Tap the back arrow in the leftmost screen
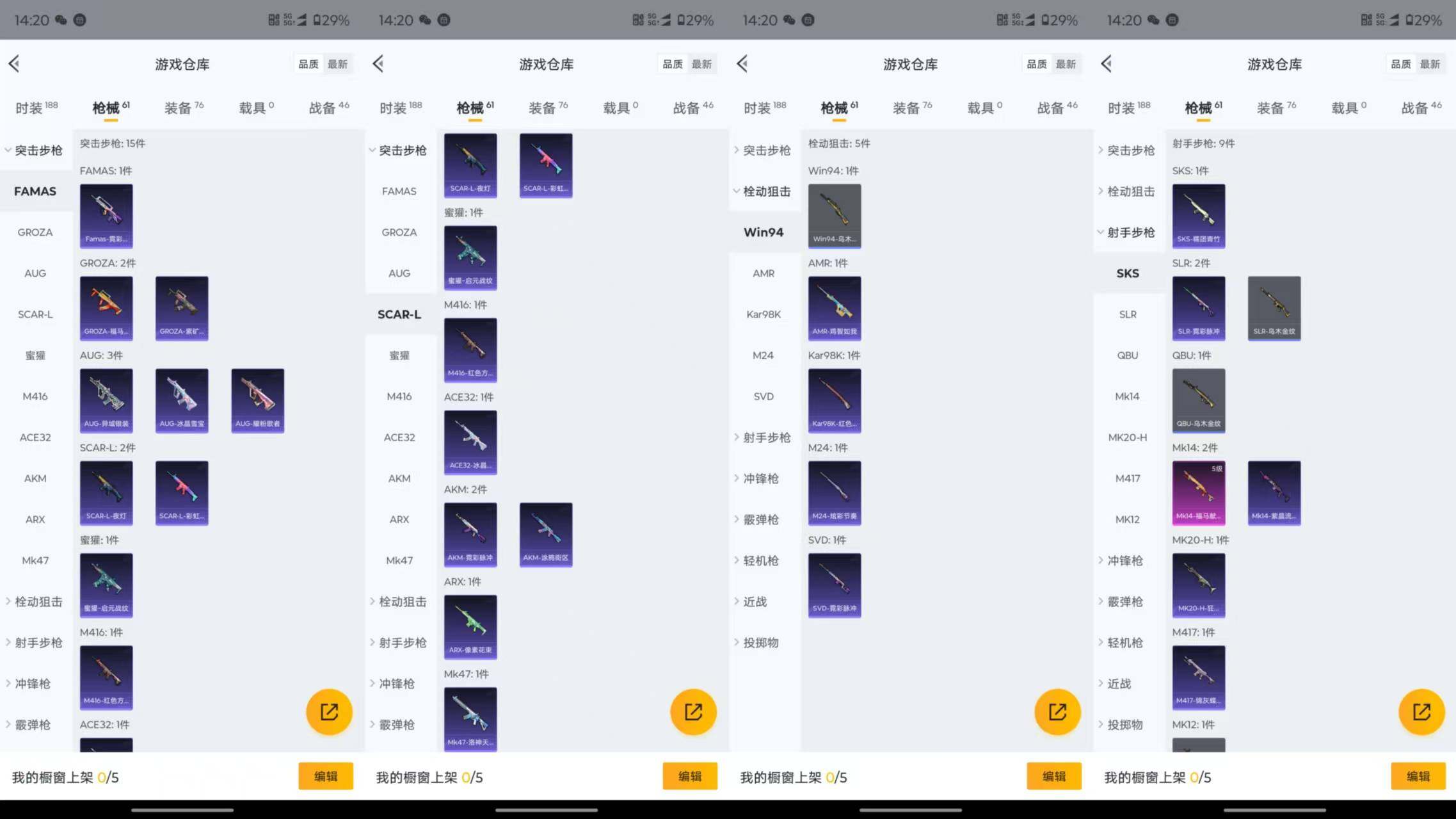Screen dimensions: 1456x819 (x=14, y=63)
